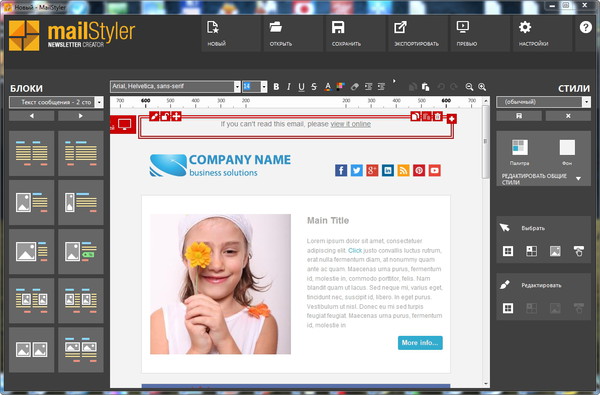Image resolution: width=600 pixels, height=395 pixels.
Task: Expand the font size dropdown
Action: click(264, 87)
